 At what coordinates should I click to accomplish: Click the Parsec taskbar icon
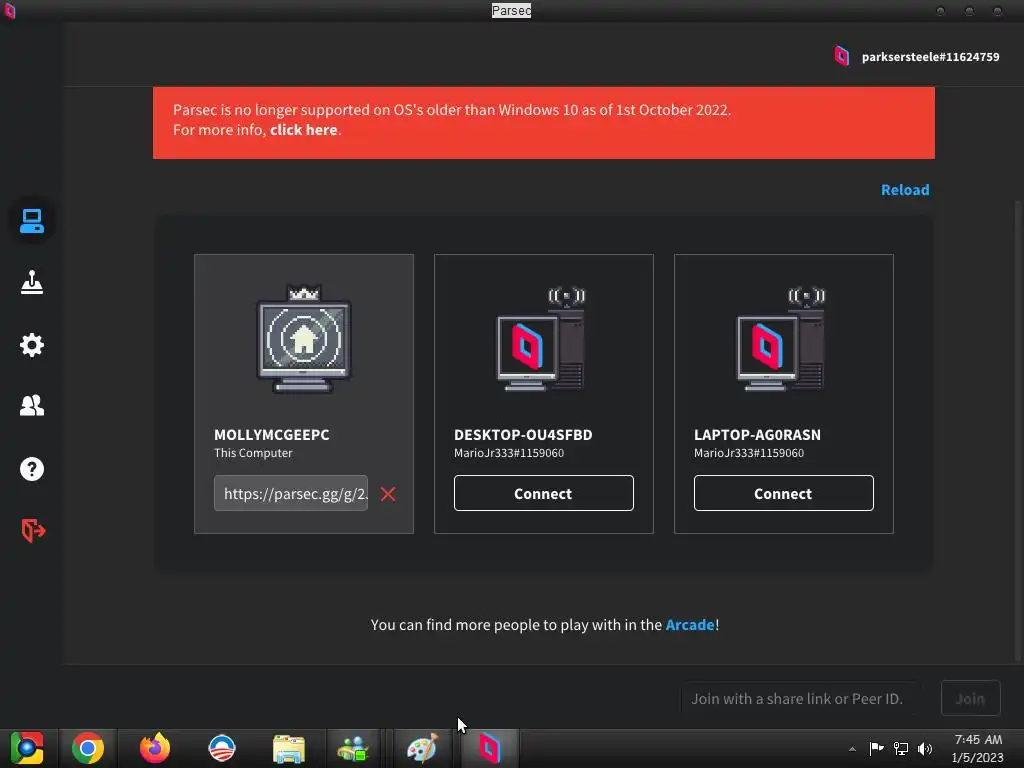pyautogui.click(x=490, y=748)
